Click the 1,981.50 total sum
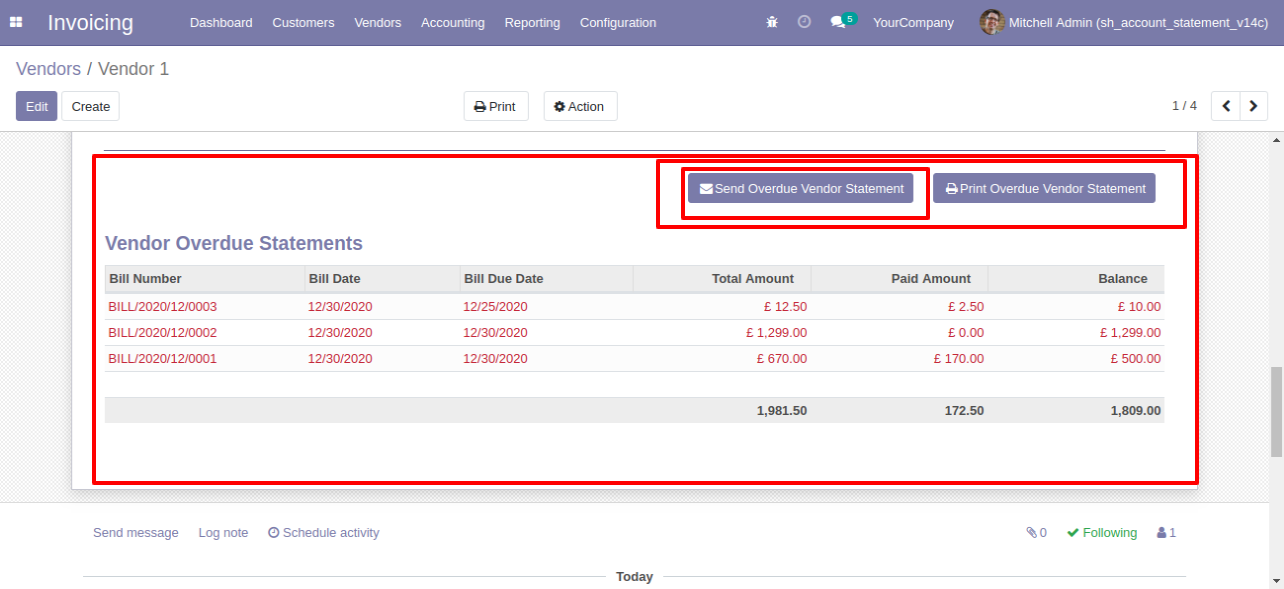This screenshot has width=1284, height=589. tap(782, 410)
